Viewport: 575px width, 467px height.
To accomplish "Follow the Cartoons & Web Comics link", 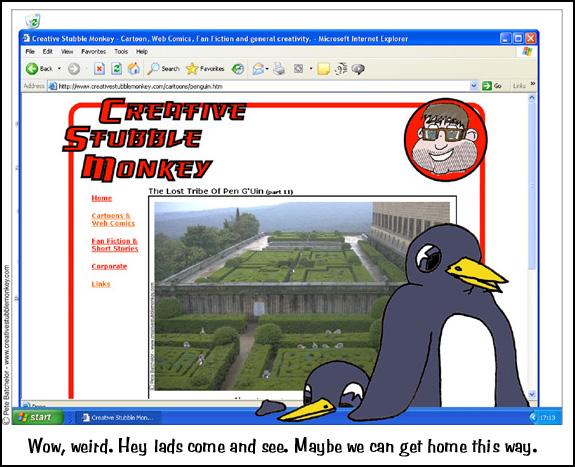I will (x=113, y=219).
